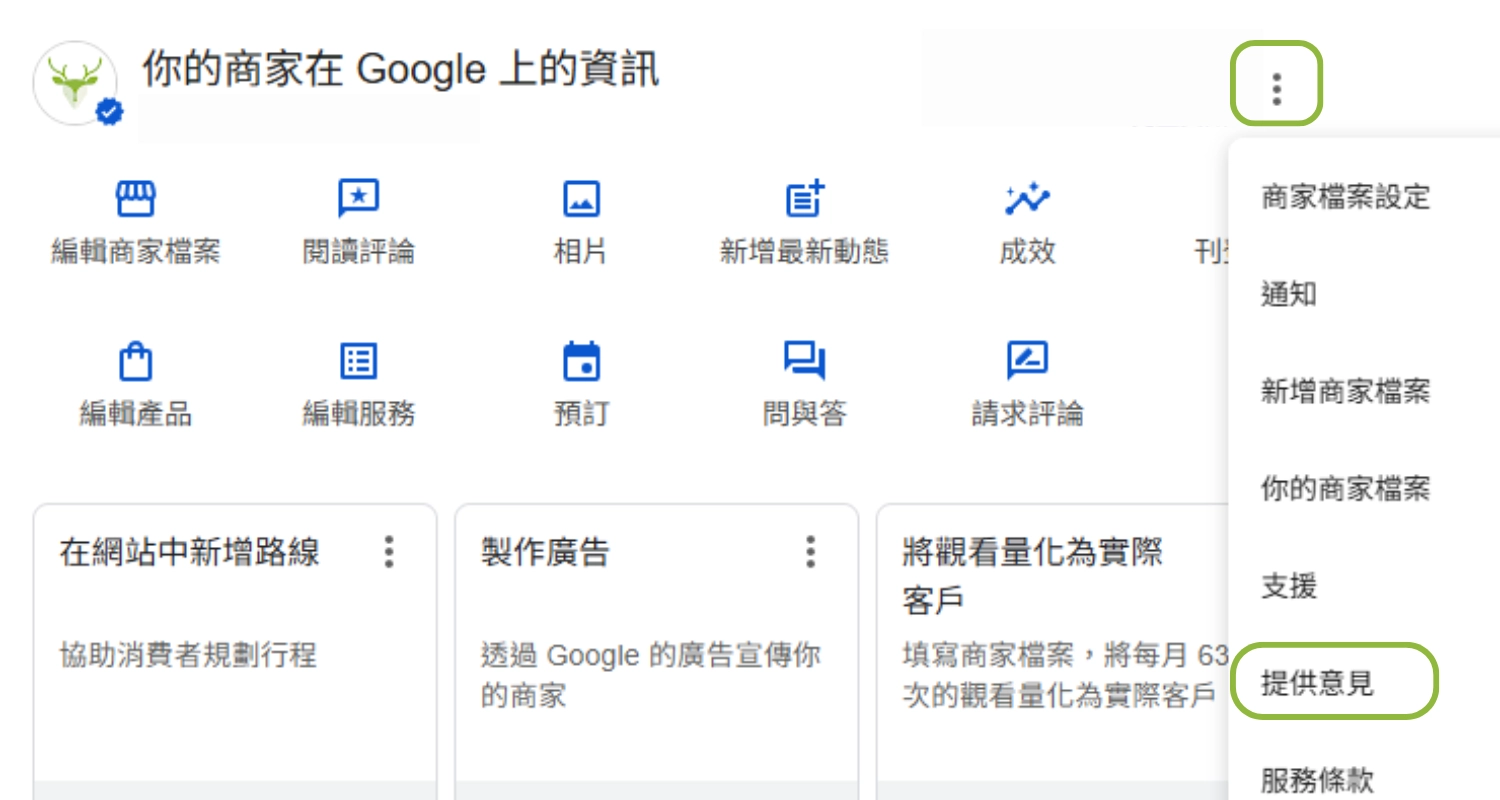The image size is (1500, 800).
Task: Open 閱讀評論 review star icon
Action: 358,200
